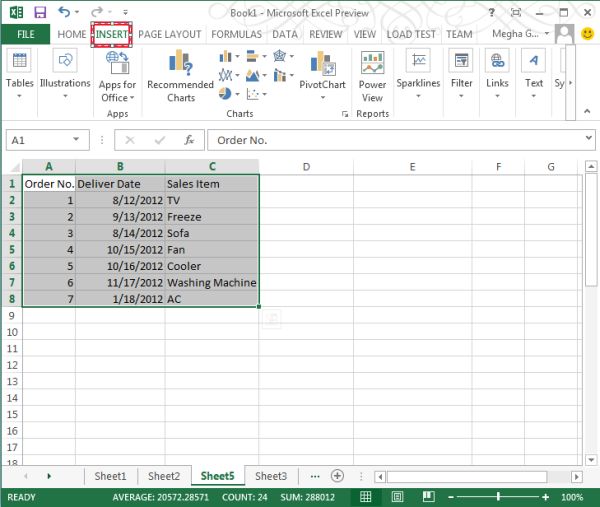Click cell containing Washing Machine

[x=212, y=282]
